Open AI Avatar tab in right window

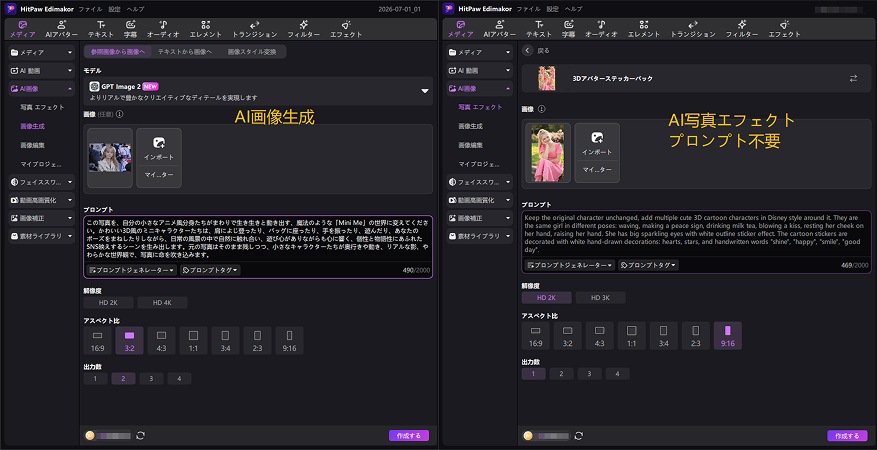pos(499,29)
